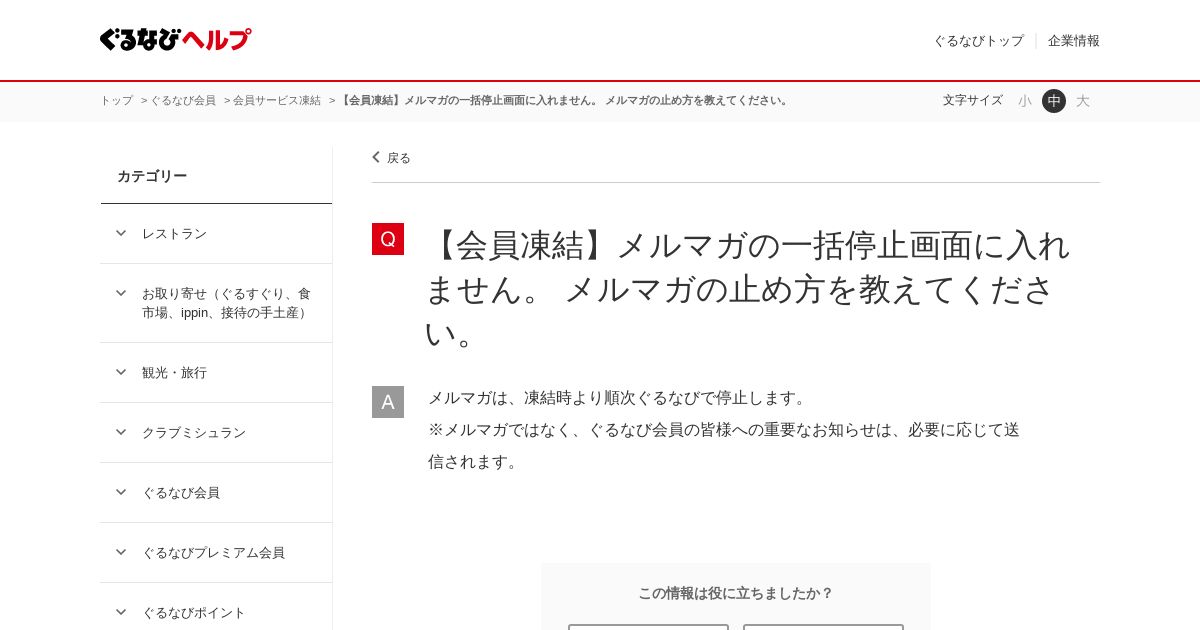Viewport: 1200px width, 630px height.
Task: Select お取り寄せ（ぐるすぐり、食市場） category label
Action: coord(227,303)
